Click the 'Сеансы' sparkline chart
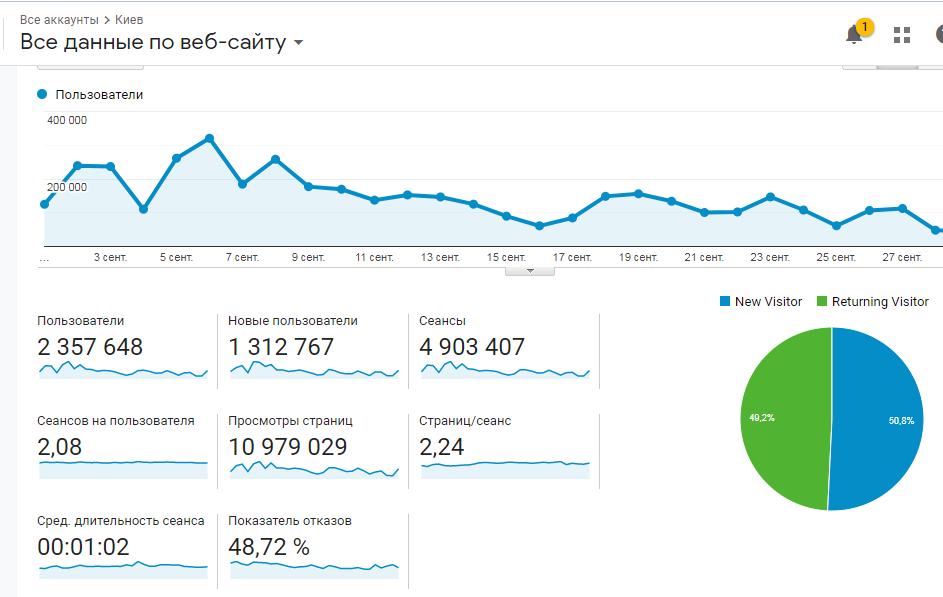The image size is (943, 597). click(505, 370)
